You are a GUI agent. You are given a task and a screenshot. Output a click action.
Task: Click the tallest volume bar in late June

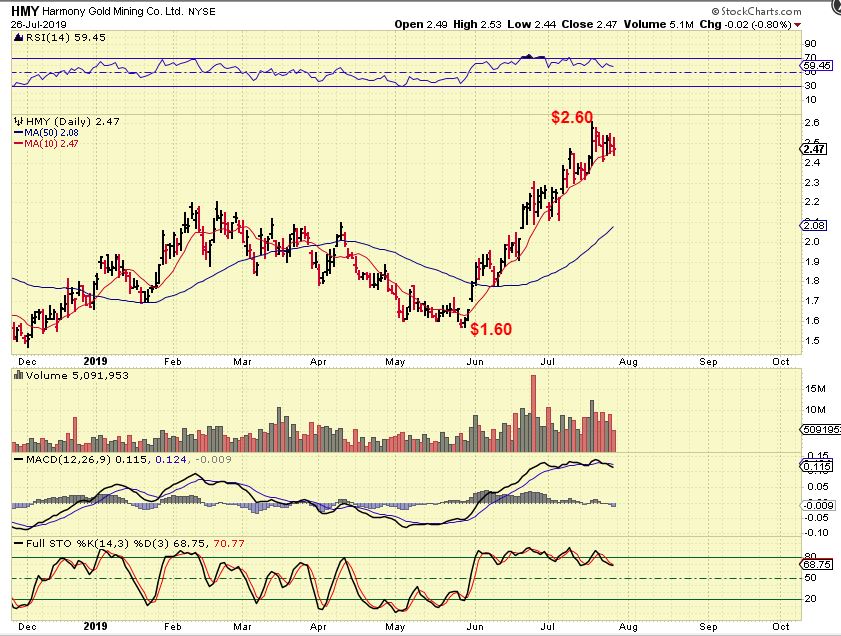[x=533, y=413]
